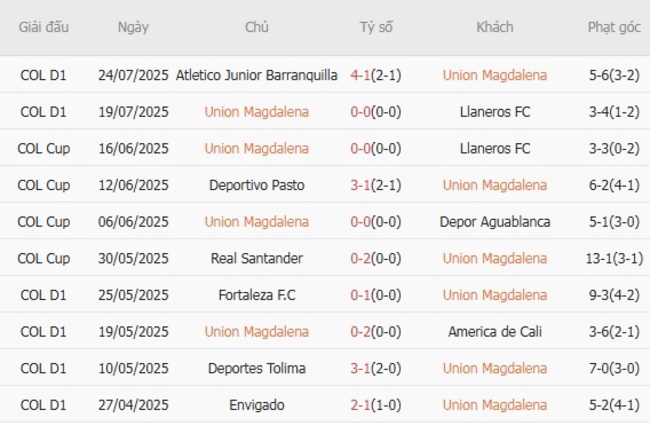Select Fortaleza F.C home team
Viewport: 650px width, 426px height.
pos(257,295)
